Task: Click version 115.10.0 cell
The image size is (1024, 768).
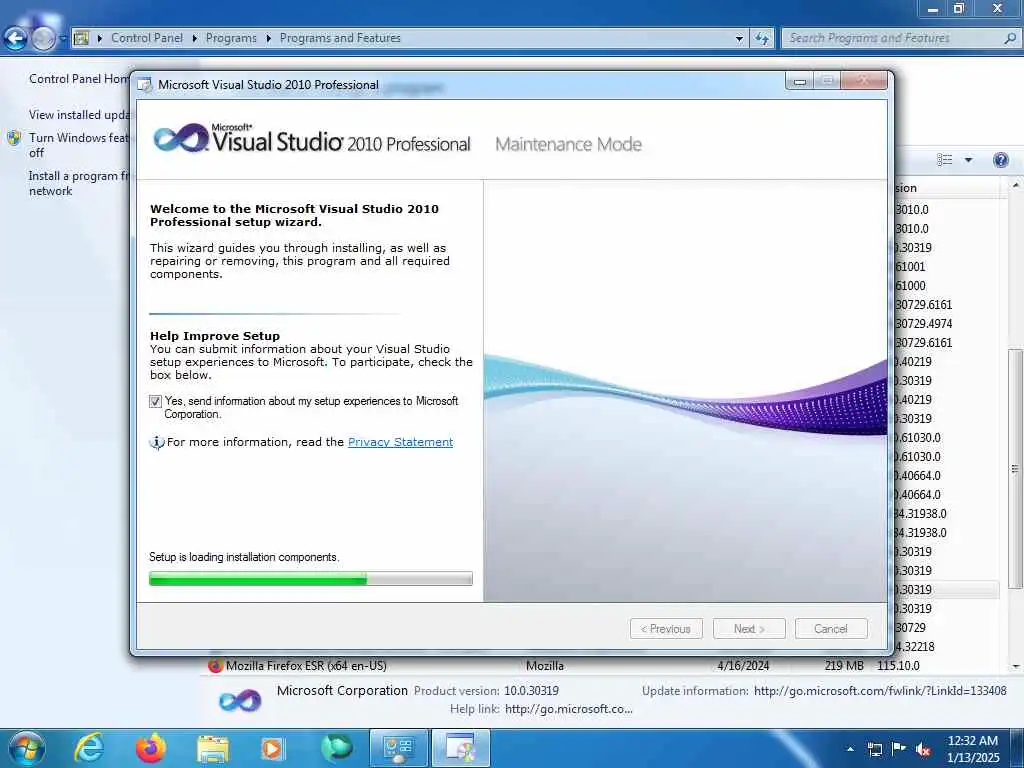Action: coord(899,665)
